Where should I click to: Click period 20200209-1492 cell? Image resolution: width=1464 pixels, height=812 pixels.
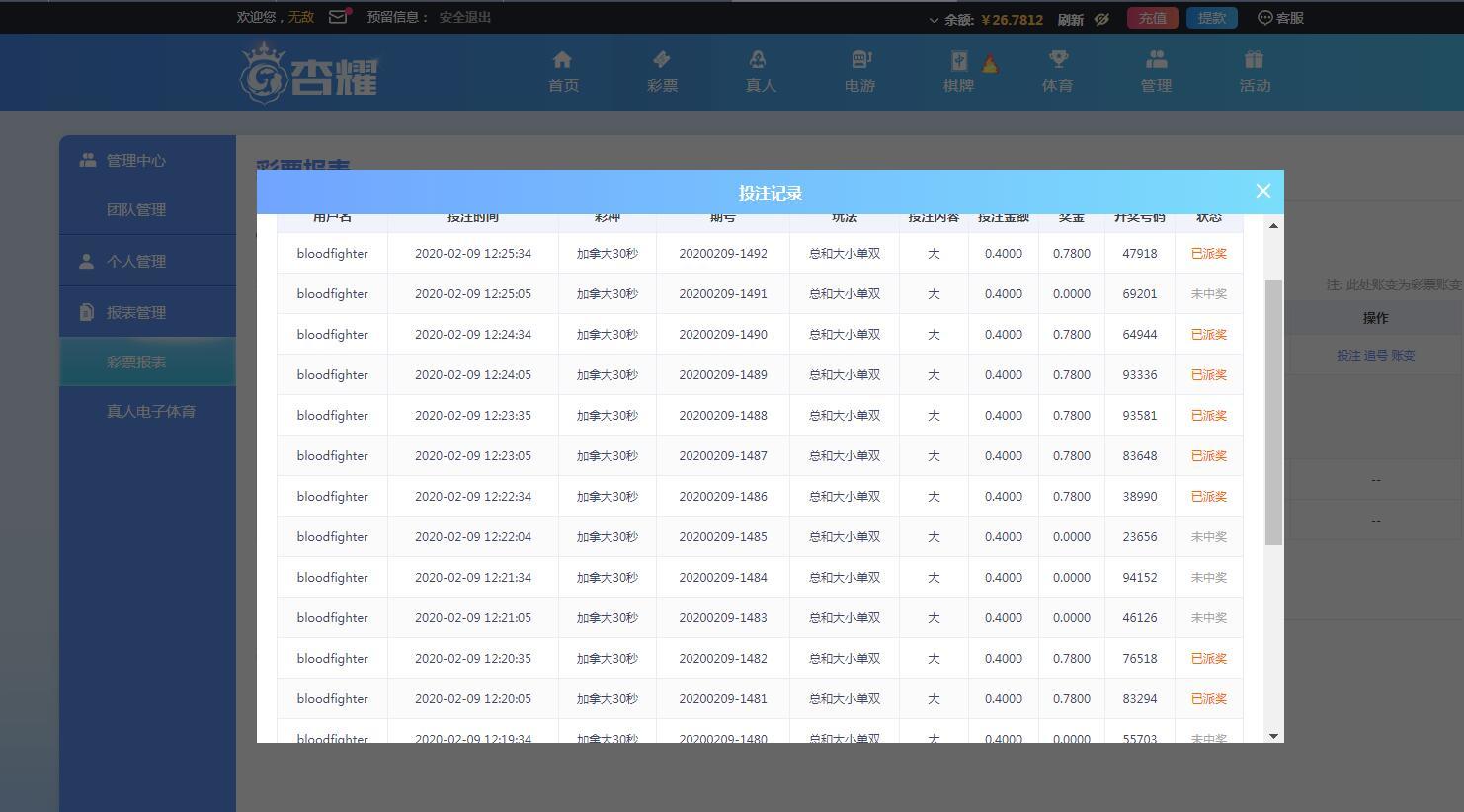click(723, 254)
